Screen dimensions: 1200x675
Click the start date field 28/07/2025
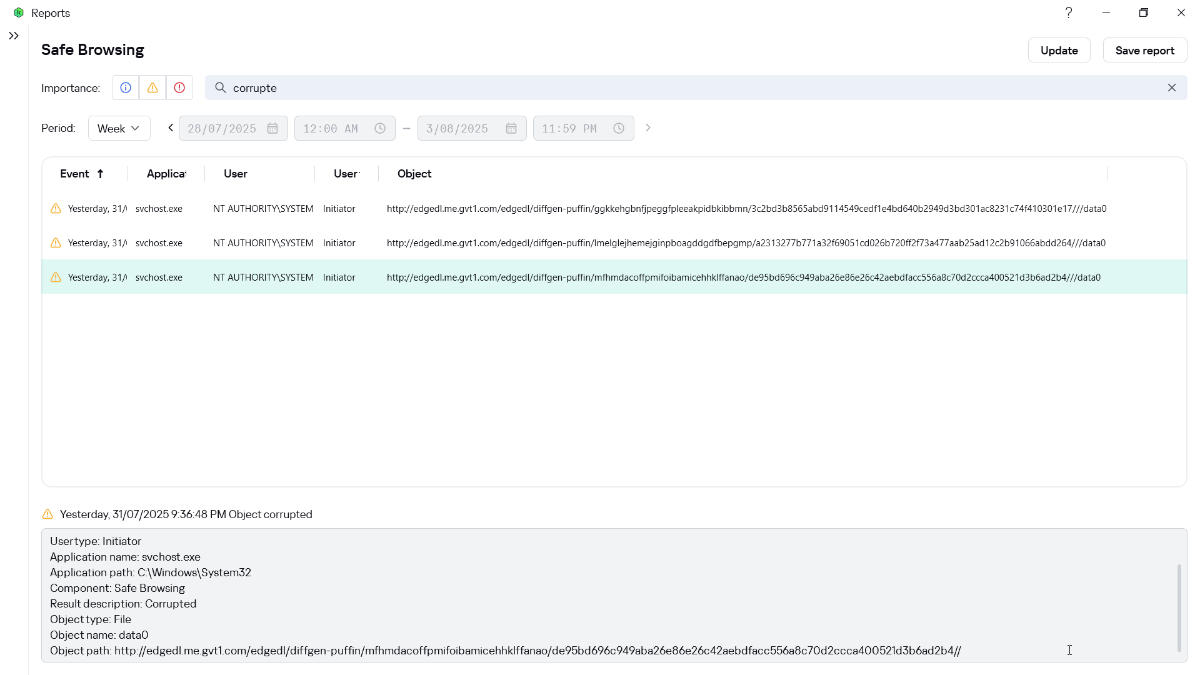(233, 128)
